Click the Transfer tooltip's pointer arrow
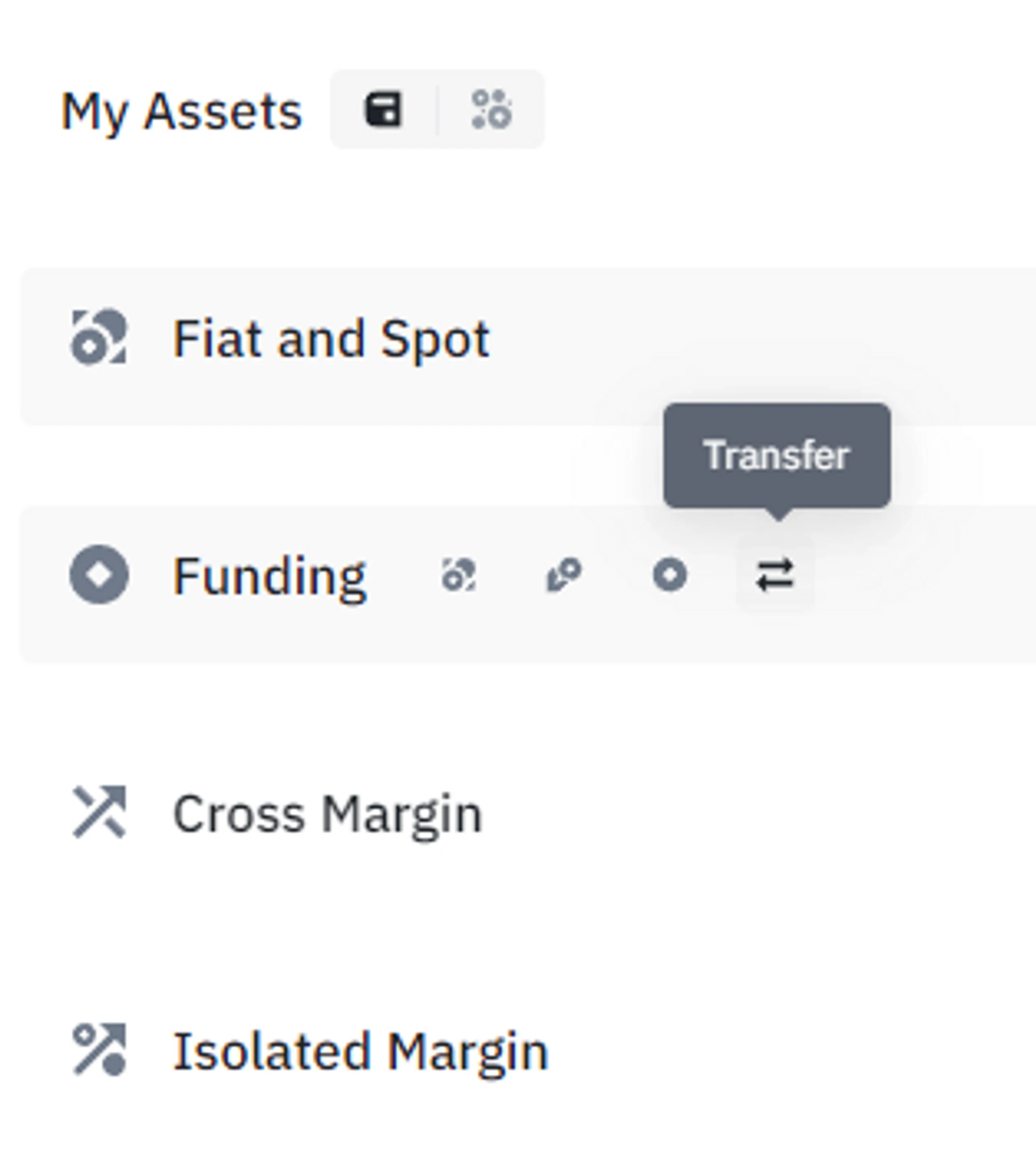The image size is (1036, 1175). (x=778, y=514)
